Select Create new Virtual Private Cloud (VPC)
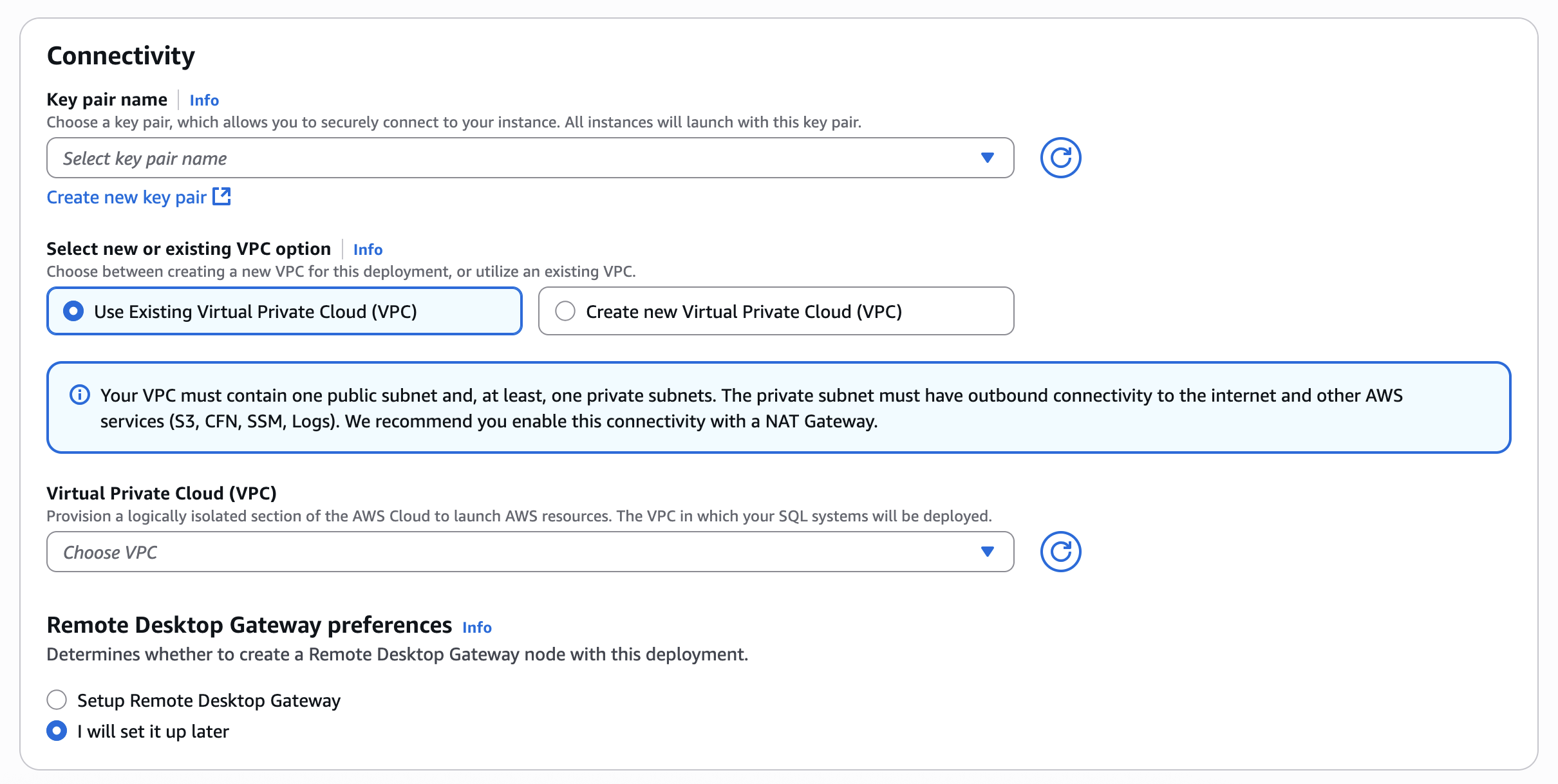Image resolution: width=1558 pixels, height=784 pixels. (x=565, y=311)
